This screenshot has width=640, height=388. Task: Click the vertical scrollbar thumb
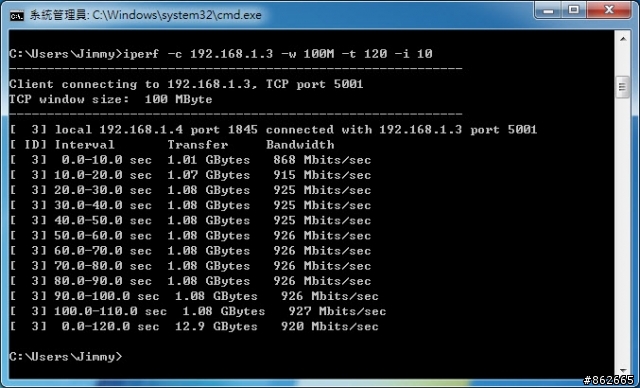623,87
